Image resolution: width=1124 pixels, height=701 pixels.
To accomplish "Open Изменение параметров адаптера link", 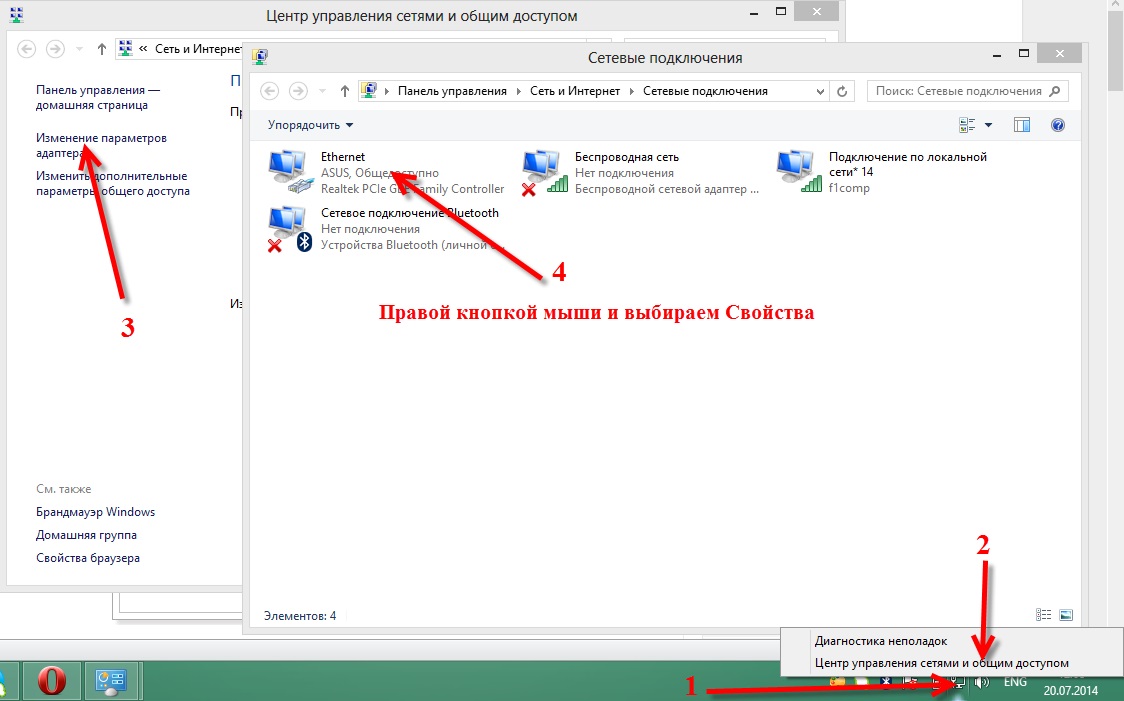I will (x=101, y=146).
